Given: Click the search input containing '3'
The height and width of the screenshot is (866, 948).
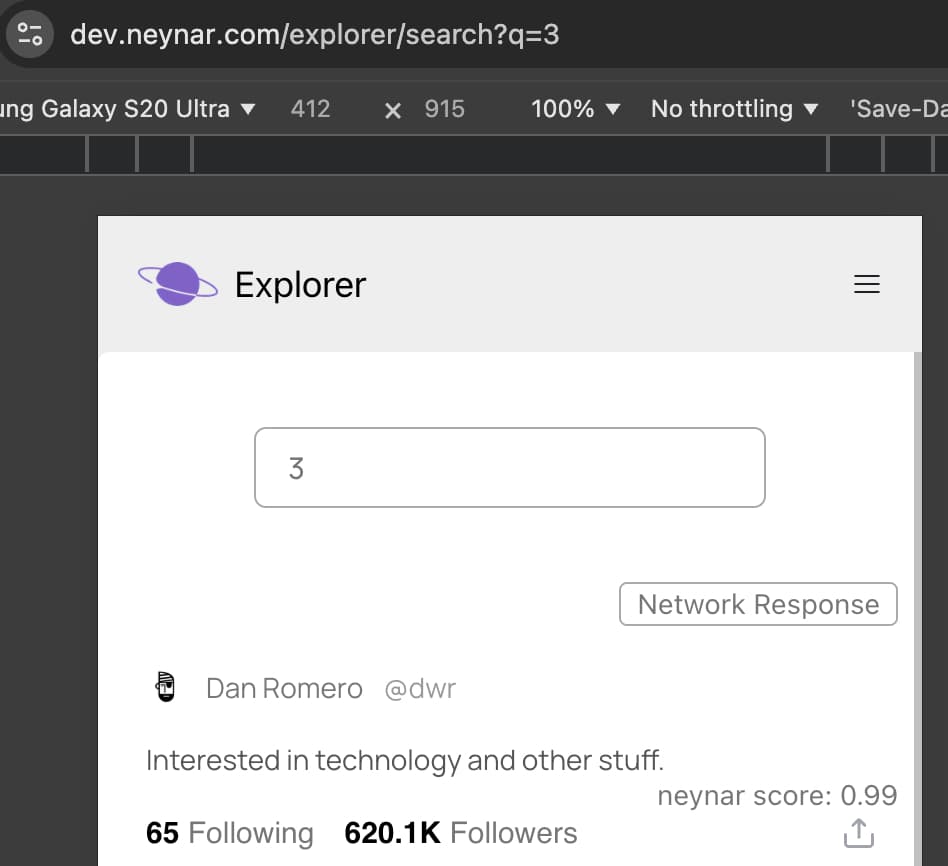Looking at the screenshot, I should (510, 467).
